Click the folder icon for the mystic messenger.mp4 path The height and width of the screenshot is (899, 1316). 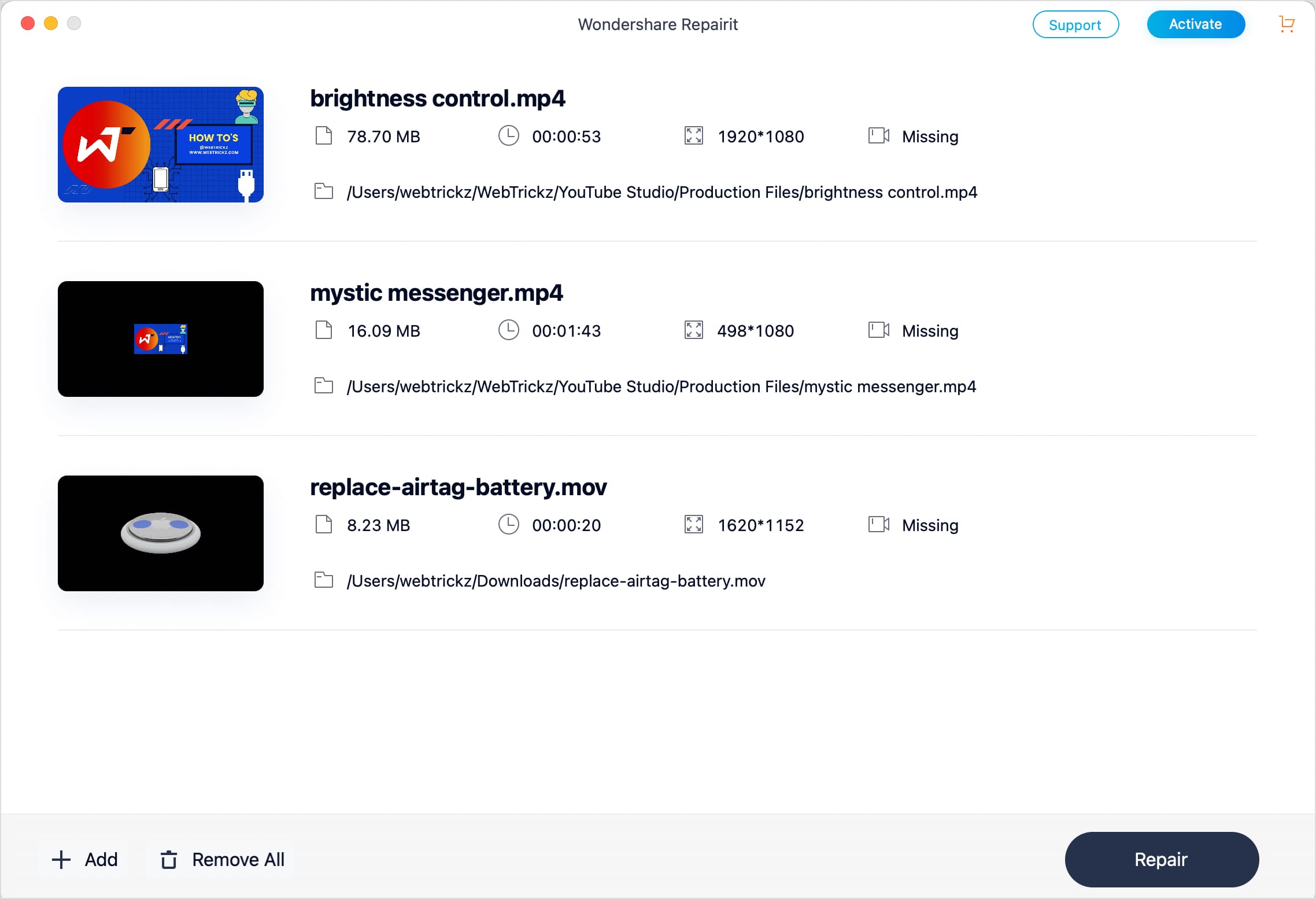[324, 386]
